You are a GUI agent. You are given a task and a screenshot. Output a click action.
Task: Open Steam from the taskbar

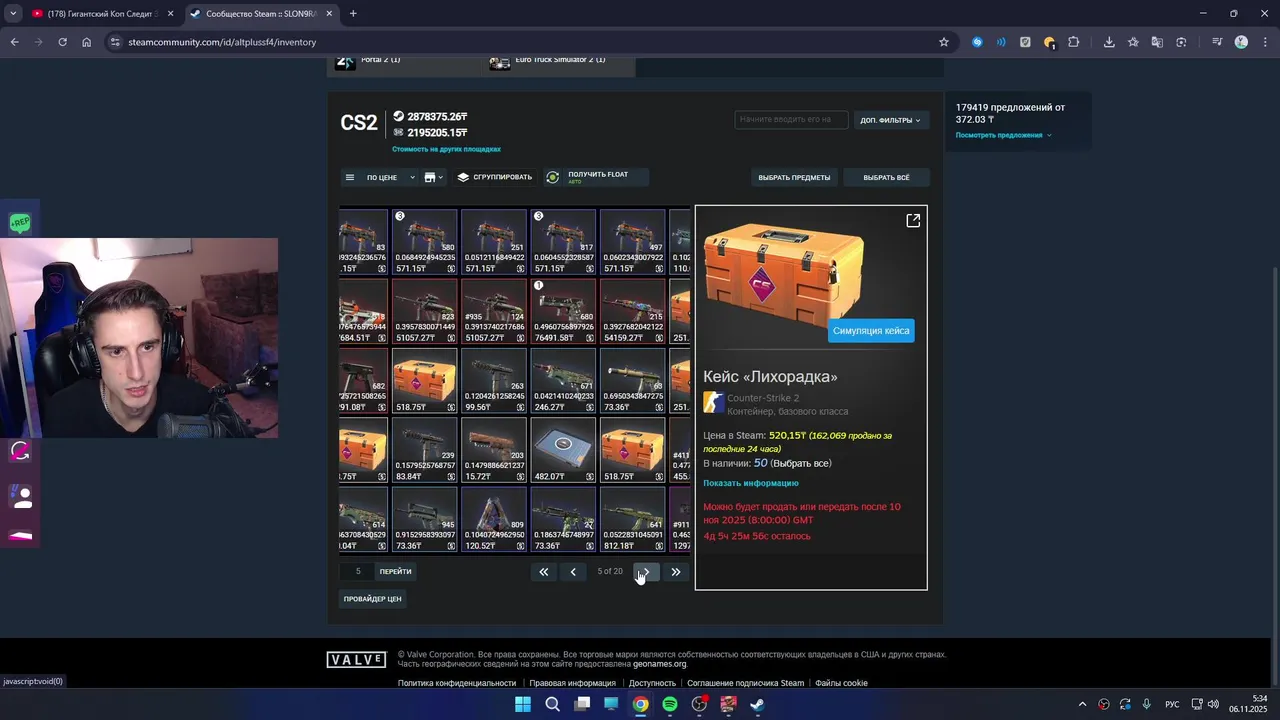point(758,704)
